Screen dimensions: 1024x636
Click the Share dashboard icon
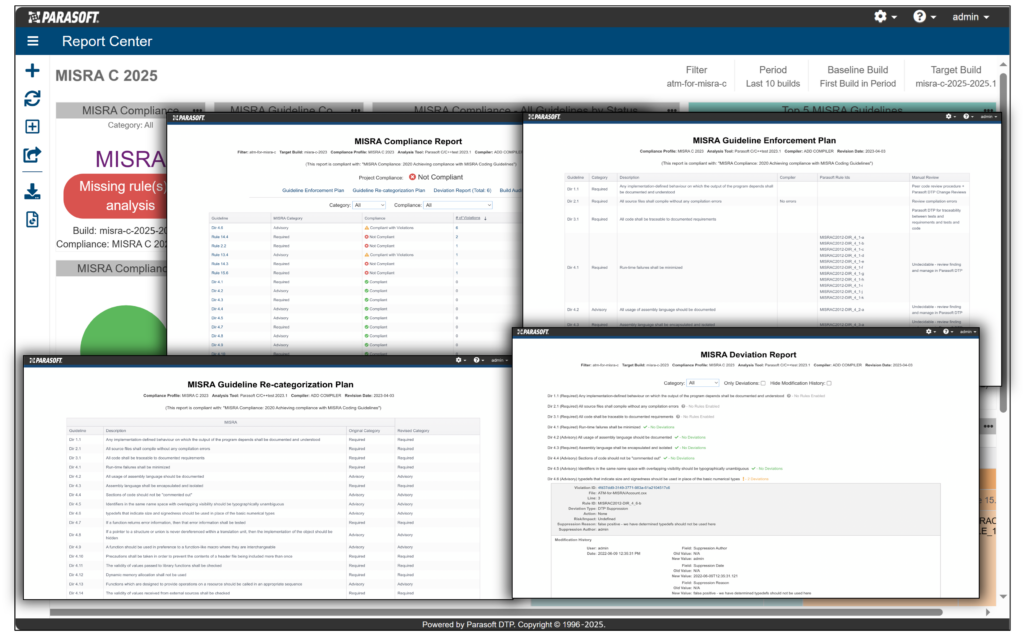(32, 155)
